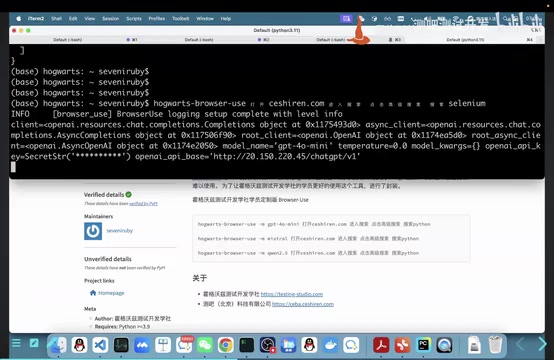Click the 'Verified details' heading

[x=104, y=195]
